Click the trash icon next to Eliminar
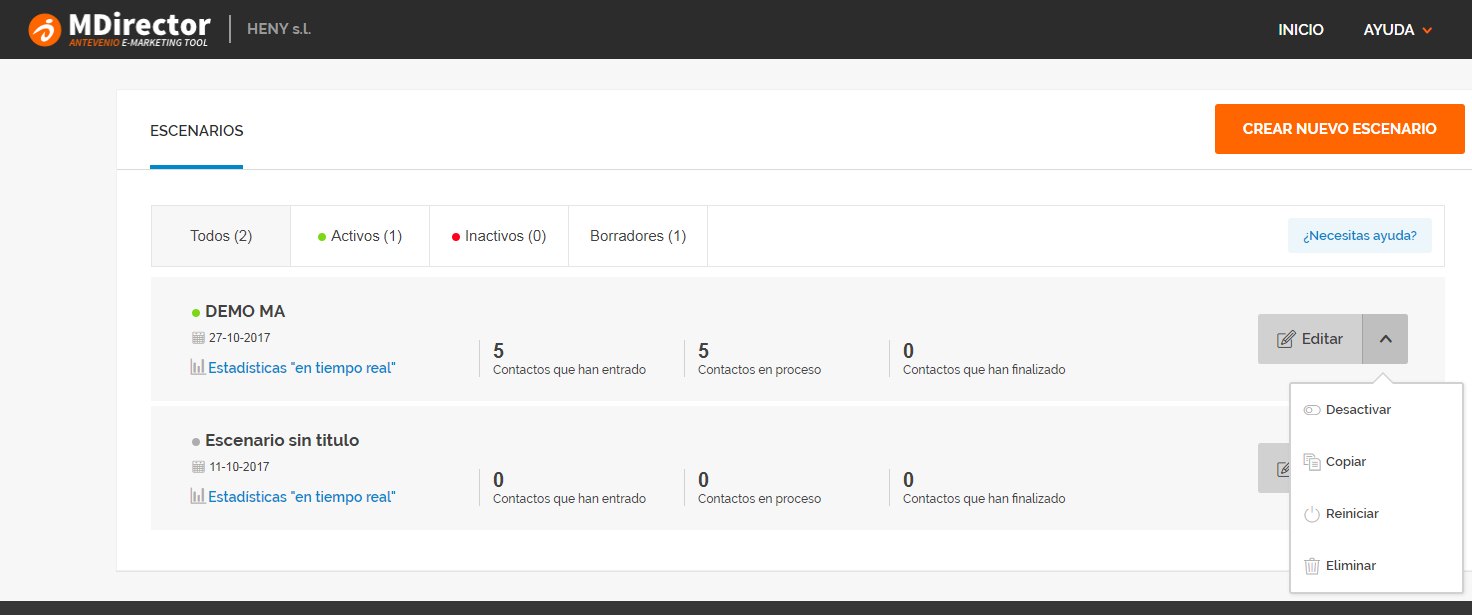The height and width of the screenshot is (615, 1472). click(x=1312, y=566)
